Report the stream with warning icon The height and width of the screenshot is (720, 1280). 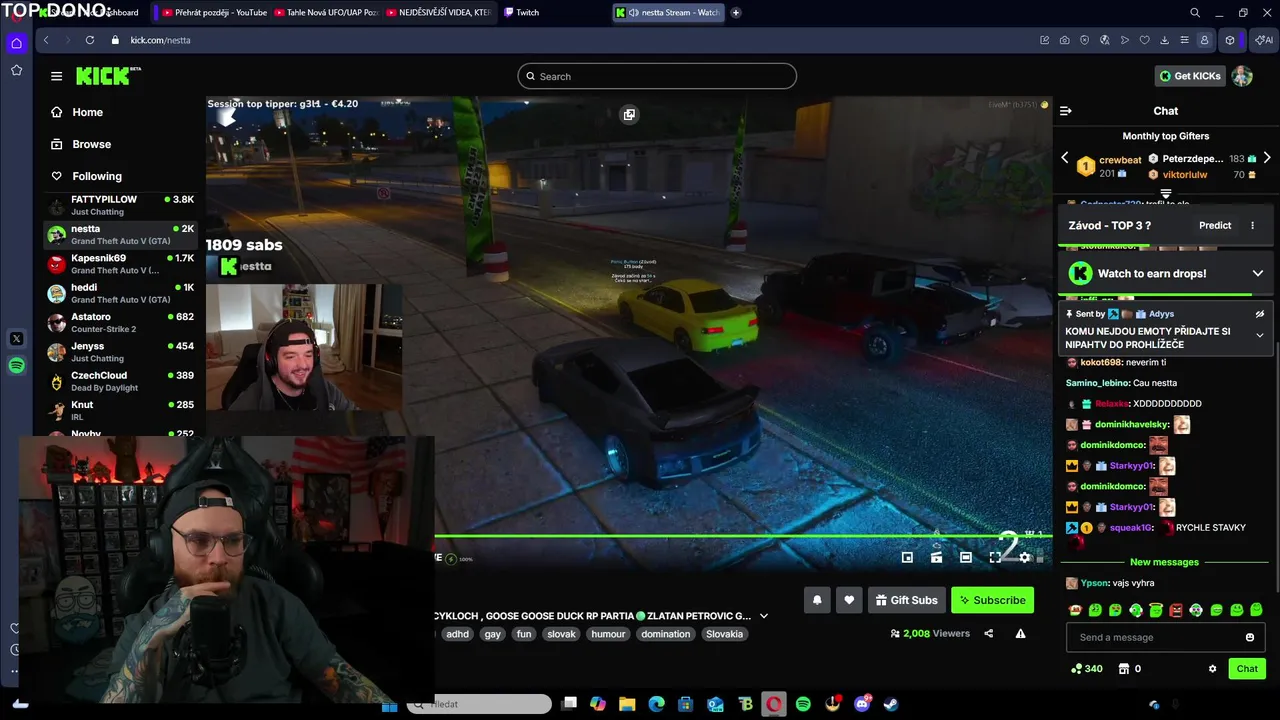(x=1020, y=633)
